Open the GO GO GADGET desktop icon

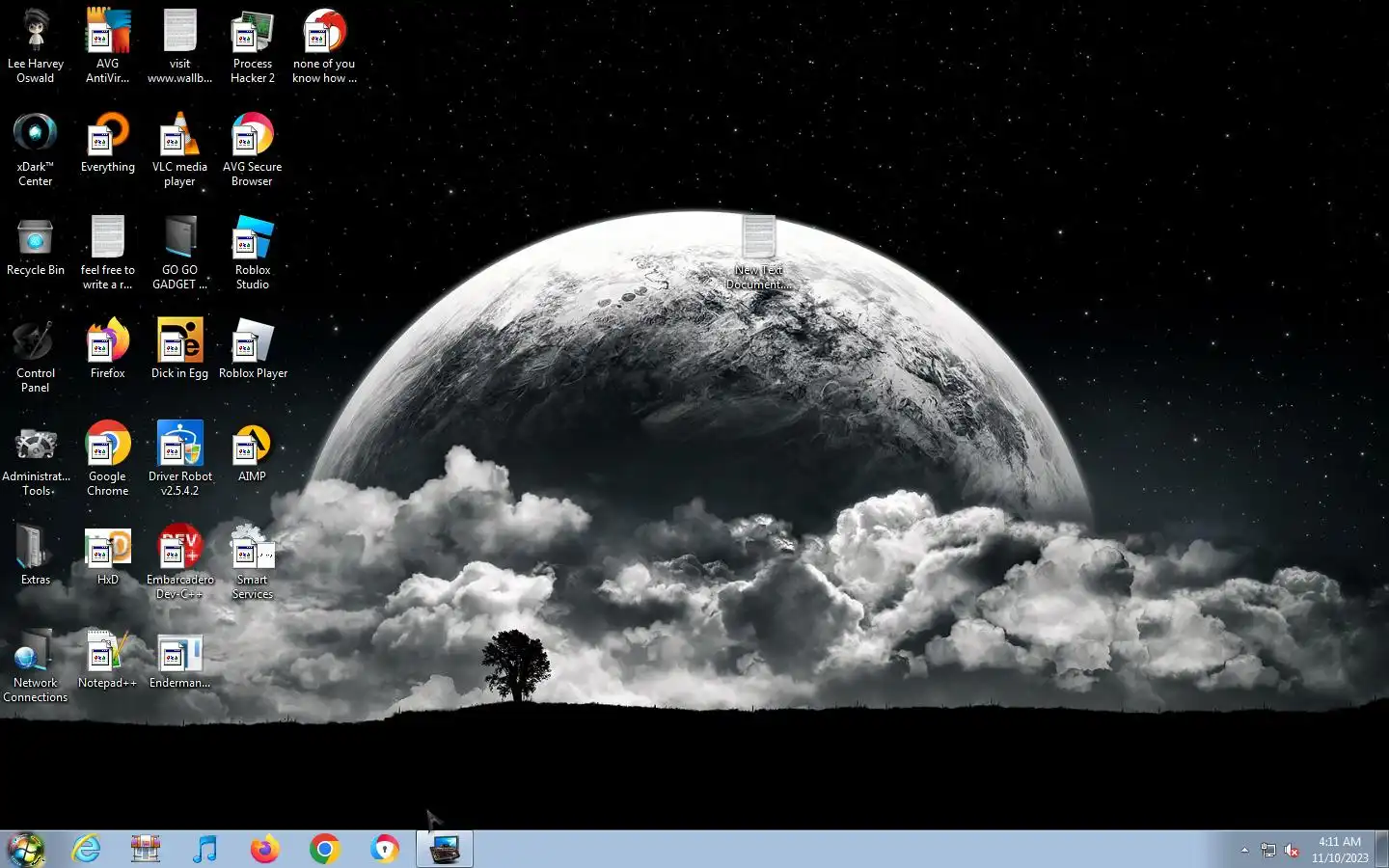pos(179,252)
